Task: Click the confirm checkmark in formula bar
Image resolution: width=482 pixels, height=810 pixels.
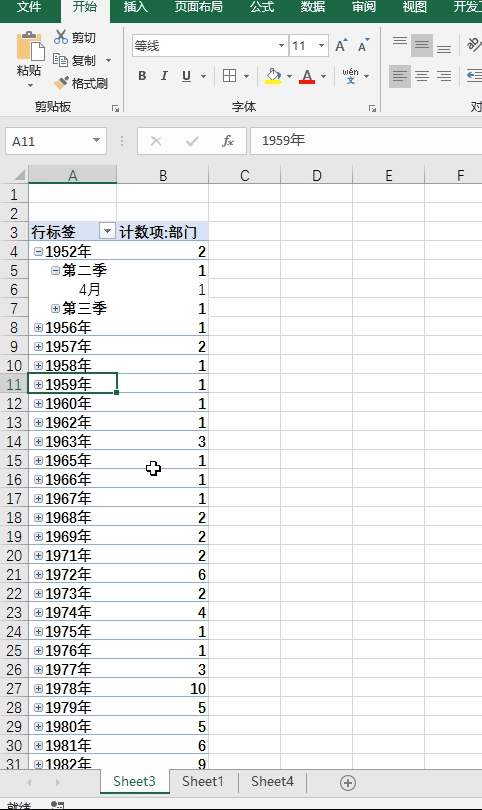Action: [x=192, y=141]
